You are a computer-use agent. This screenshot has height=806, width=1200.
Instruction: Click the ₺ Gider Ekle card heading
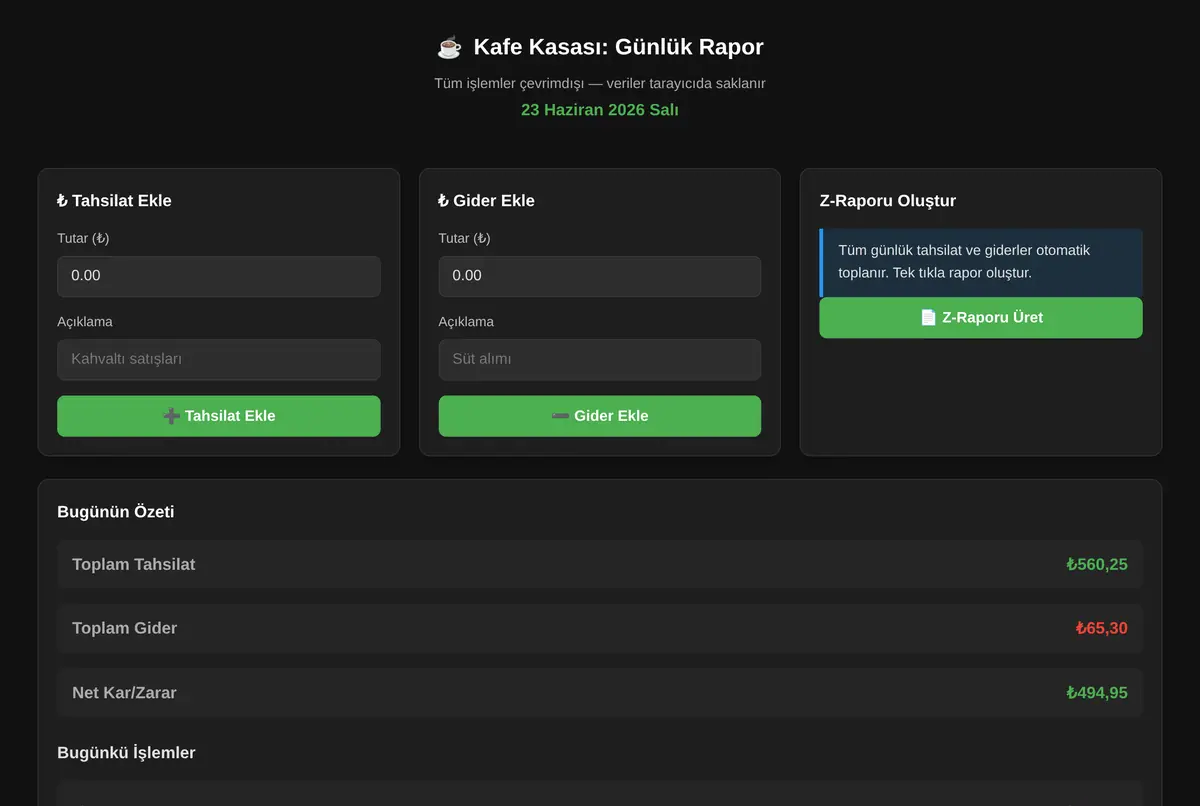(487, 201)
